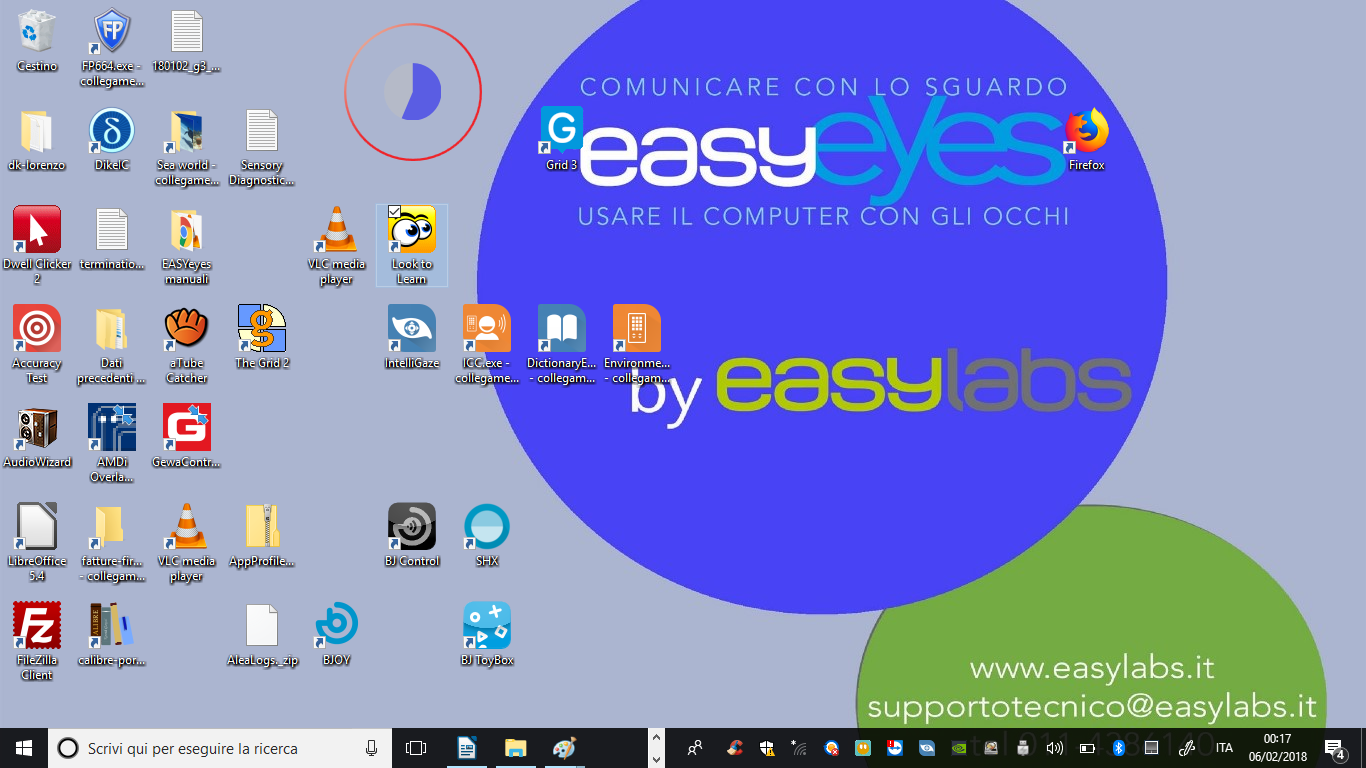Open the Action Center notifications
Screen dimensions: 1366x768
(1334, 748)
